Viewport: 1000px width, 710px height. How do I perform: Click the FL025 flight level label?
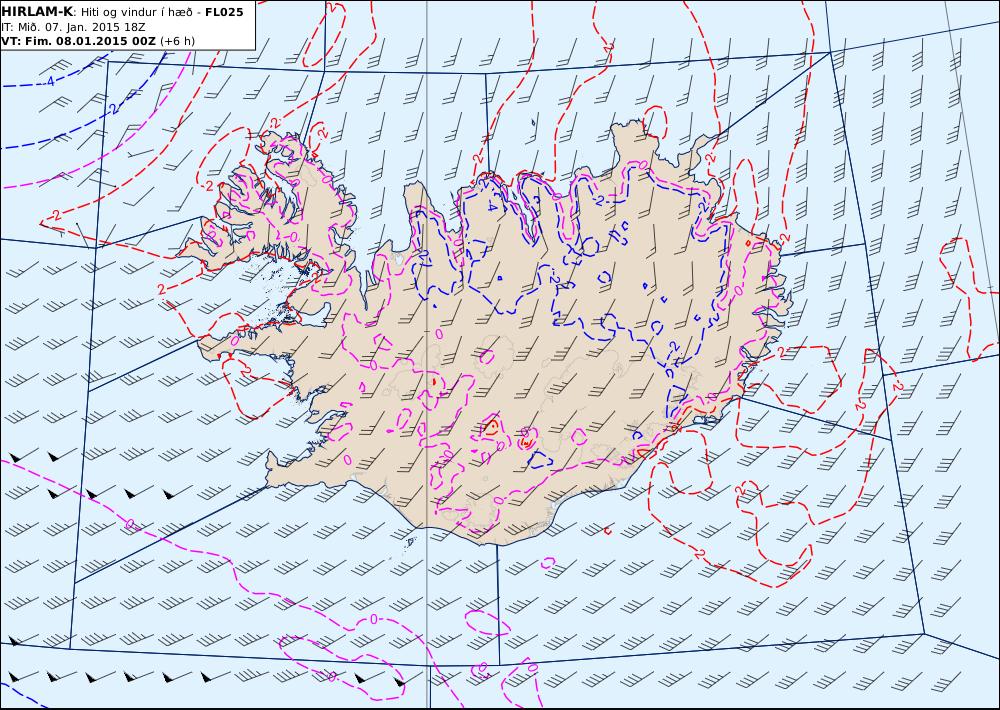tap(224, 11)
